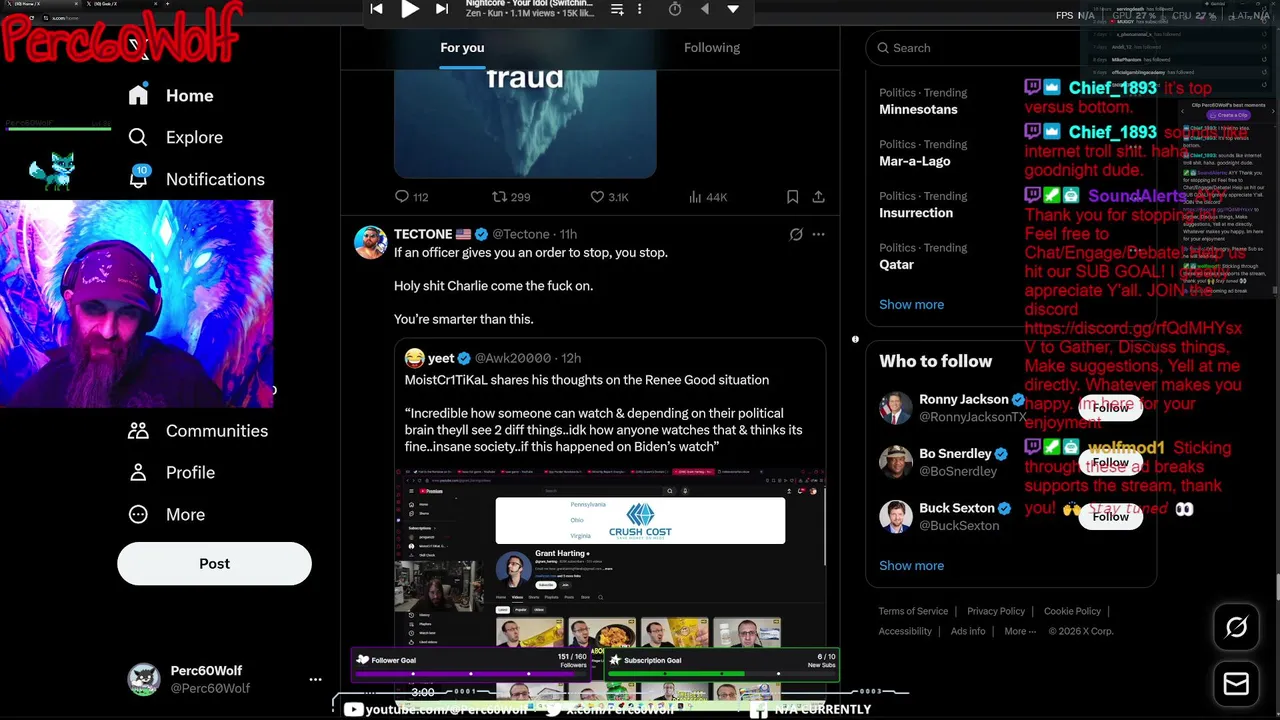
Task: Click the Follower Goal progress bar
Action: coord(471,673)
